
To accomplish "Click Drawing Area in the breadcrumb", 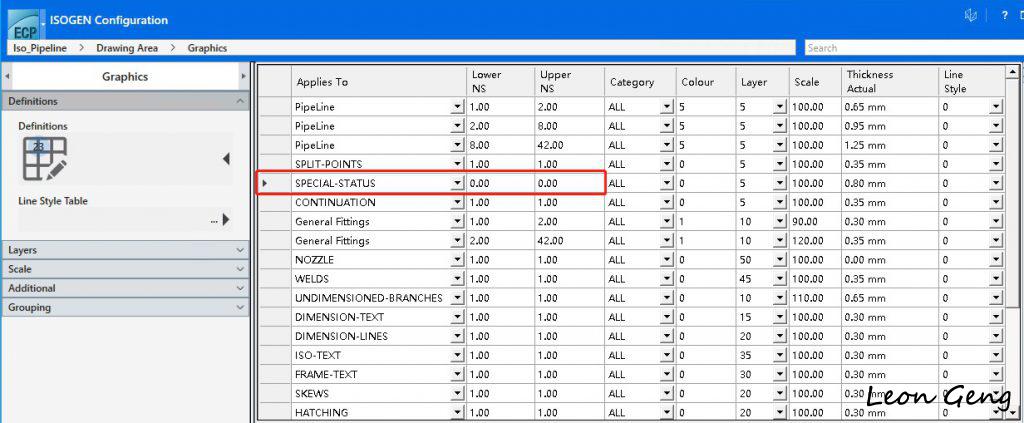I will click(127, 48).
